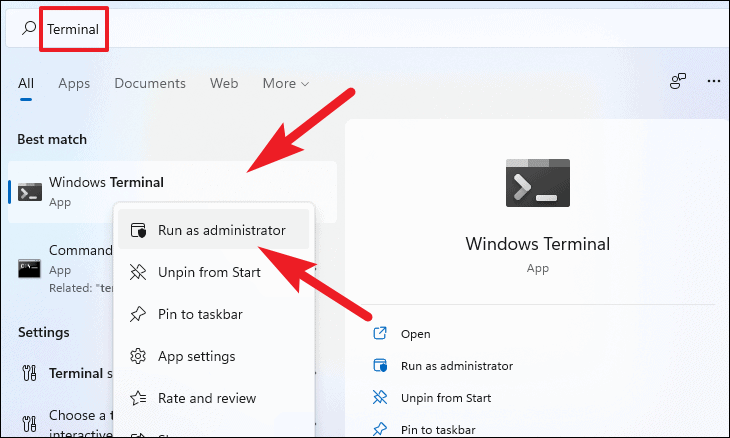This screenshot has width=730, height=438.
Task: Click Open in the preview panel
Action: pyautogui.click(x=416, y=334)
